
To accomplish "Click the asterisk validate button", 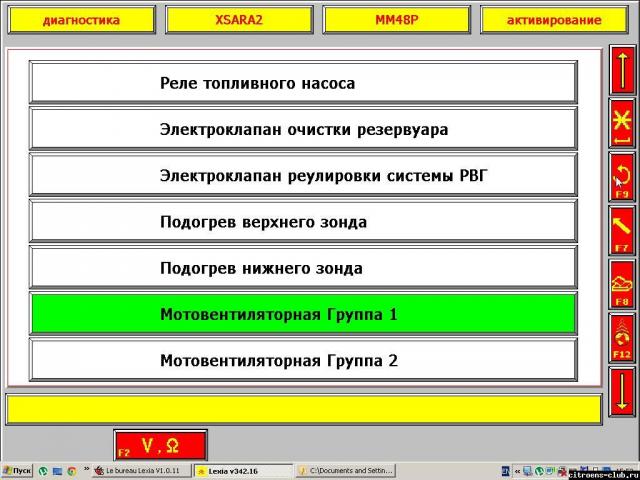I will [x=622, y=124].
